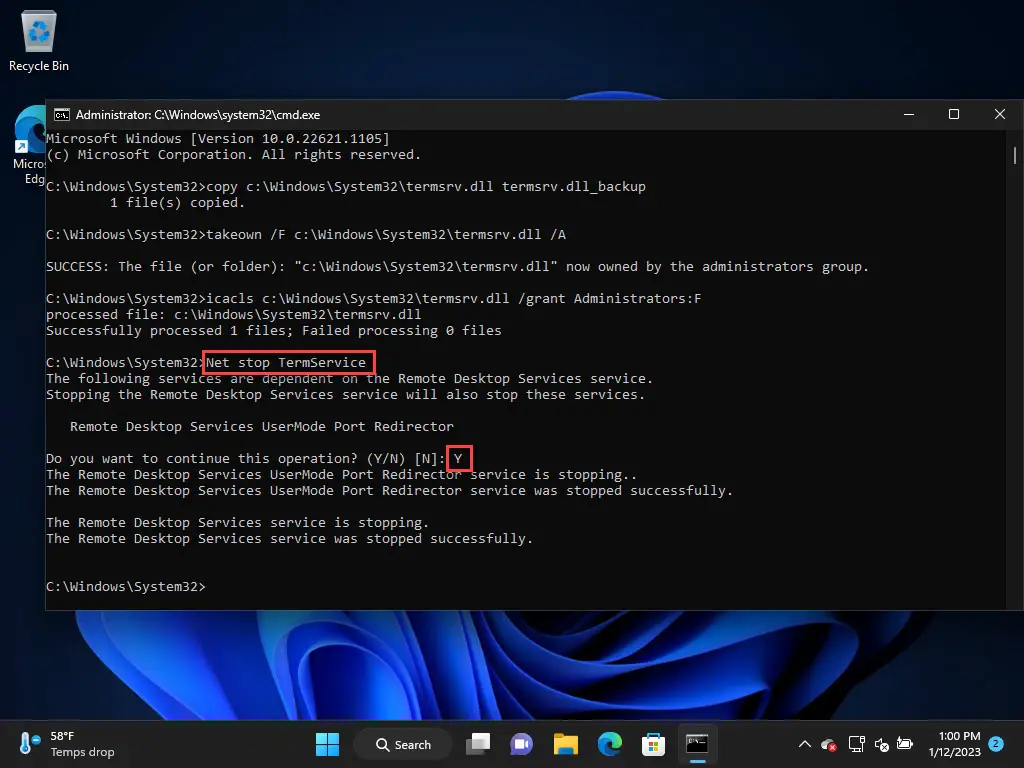Open notification center via the clock
The width and height of the screenshot is (1024, 768).
[x=957, y=744]
